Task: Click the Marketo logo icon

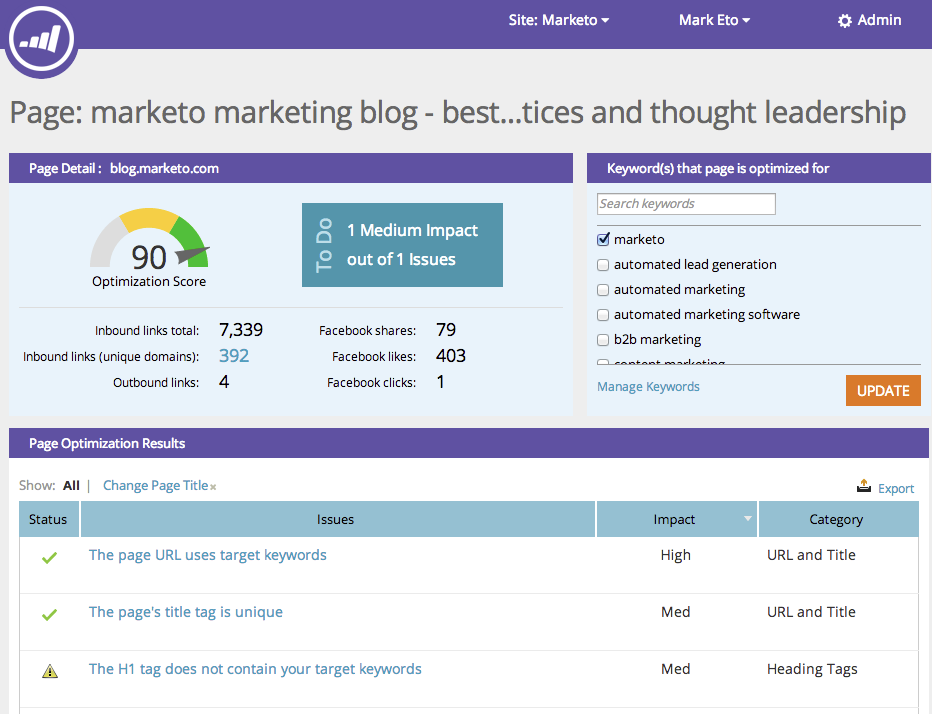Action: point(40,37)
